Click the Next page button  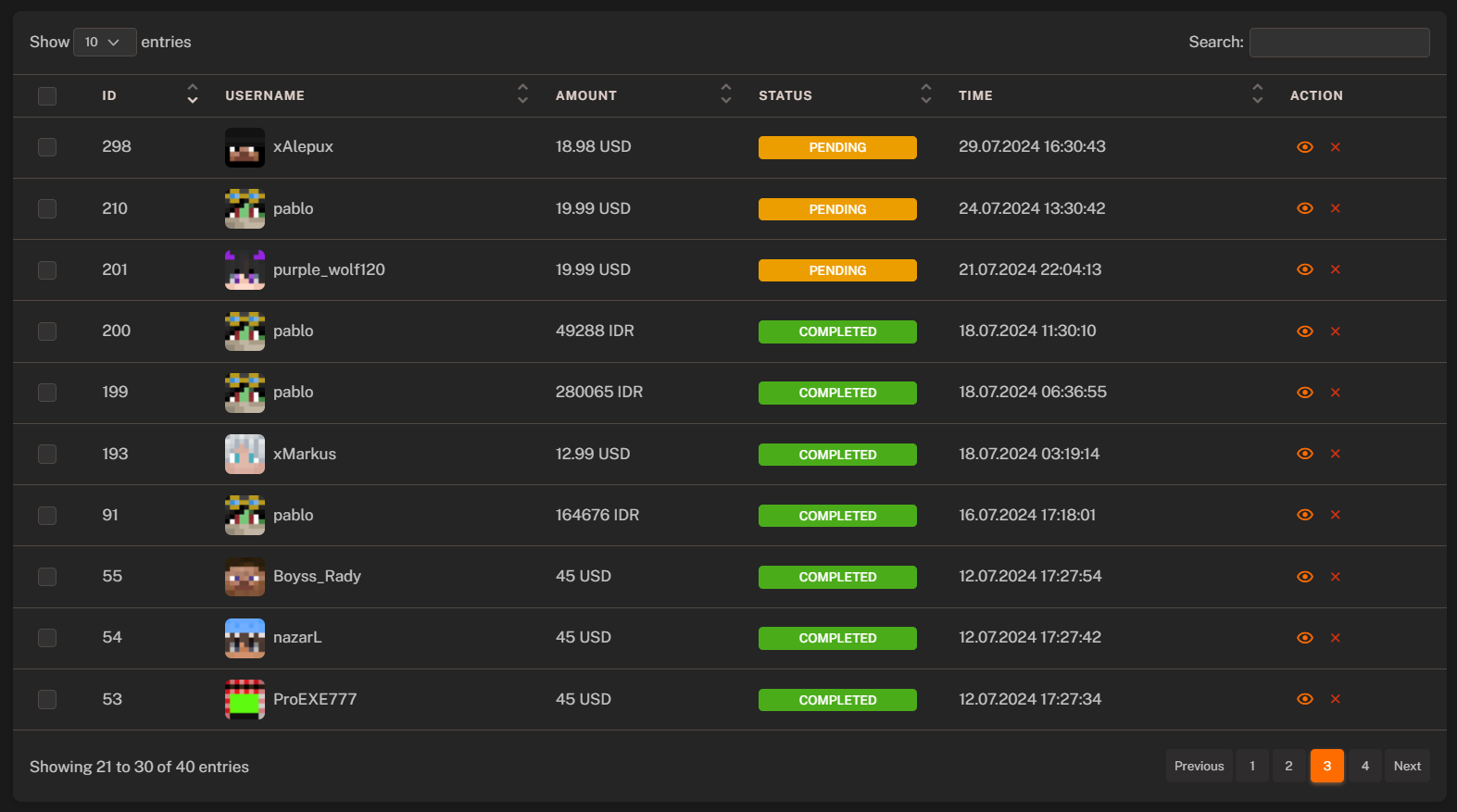click(1407, 766)
